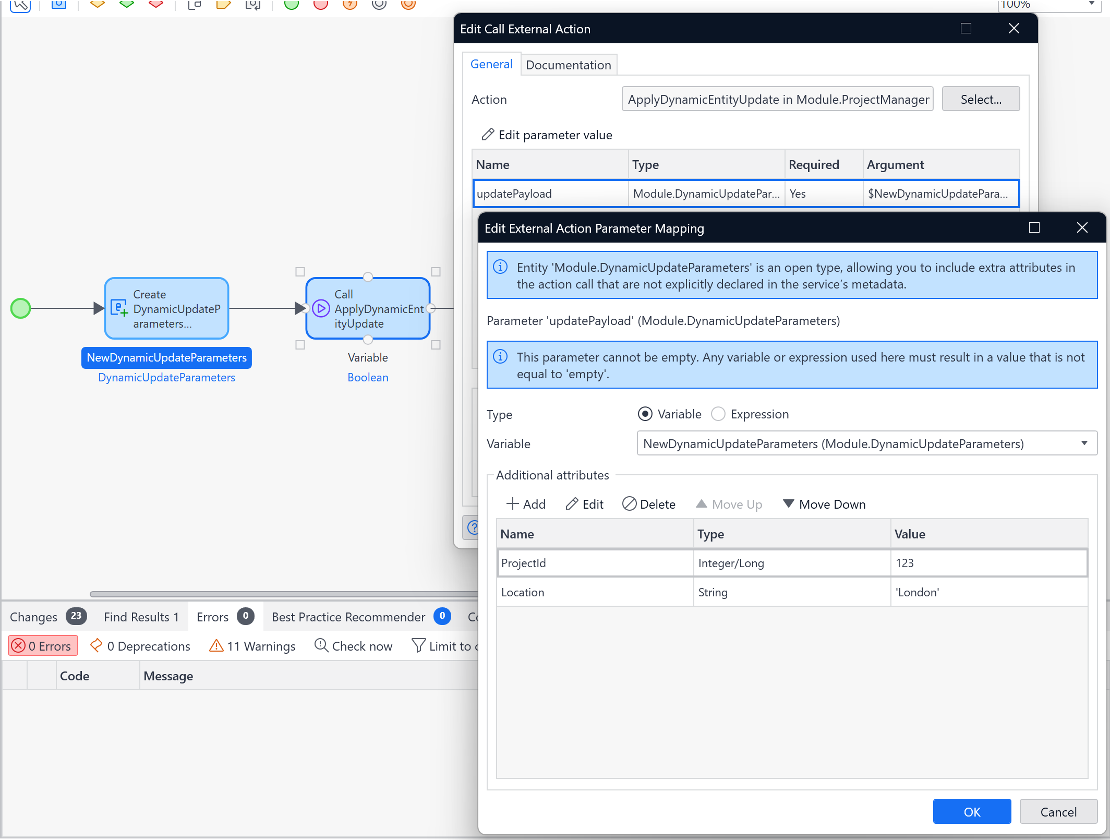The image size is (1110, 840).
Task: Add a new additional attribute
Action: tap(525, 503)
